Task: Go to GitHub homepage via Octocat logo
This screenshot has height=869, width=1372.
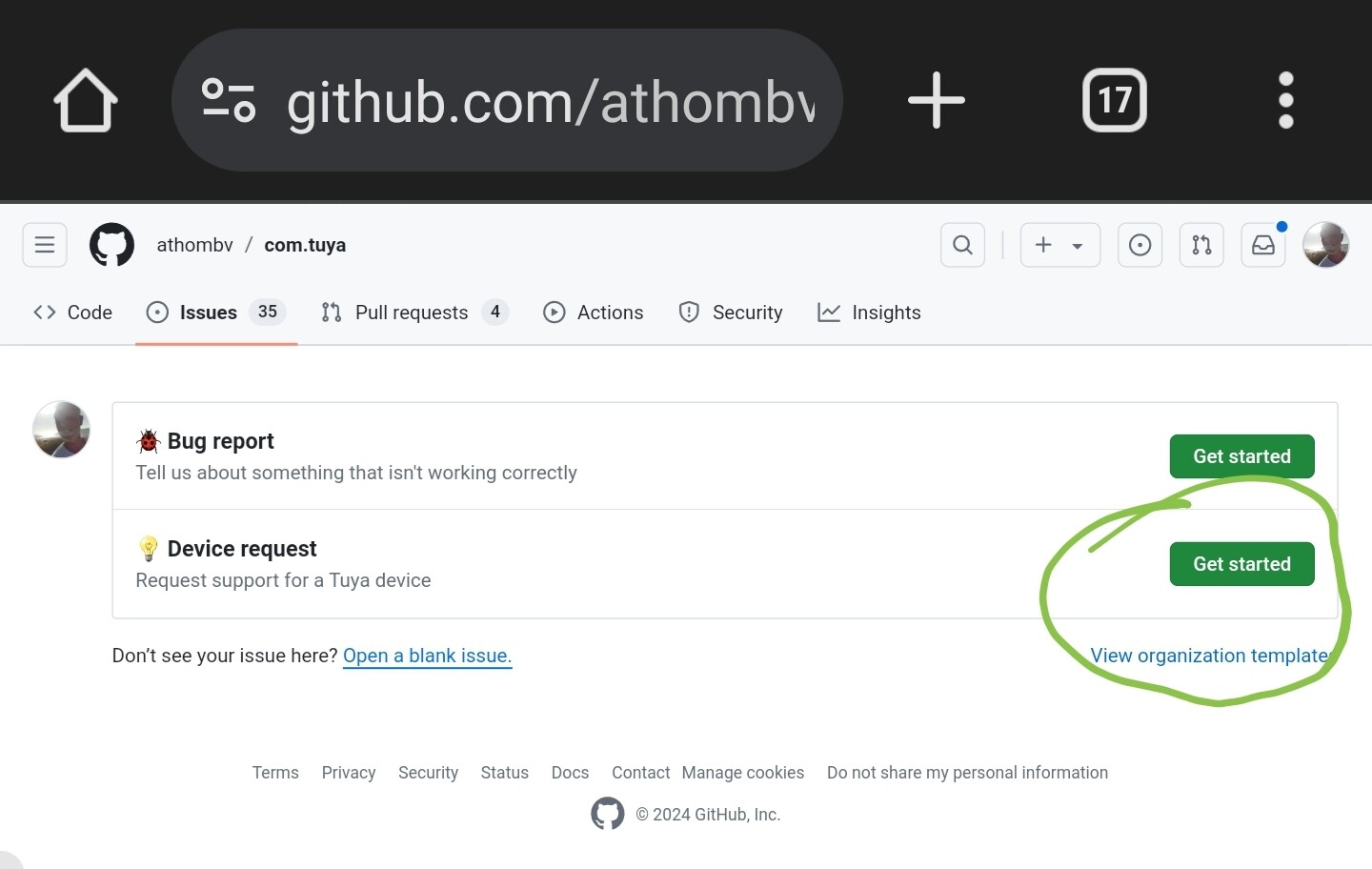Action: point(111,245)
